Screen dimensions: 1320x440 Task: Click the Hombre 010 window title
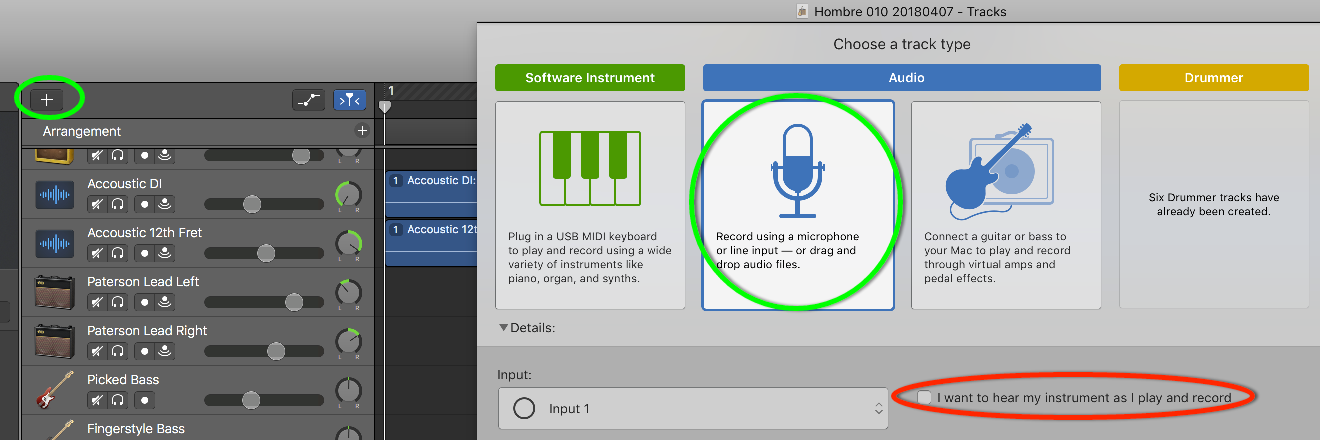(x=910, y=11)
